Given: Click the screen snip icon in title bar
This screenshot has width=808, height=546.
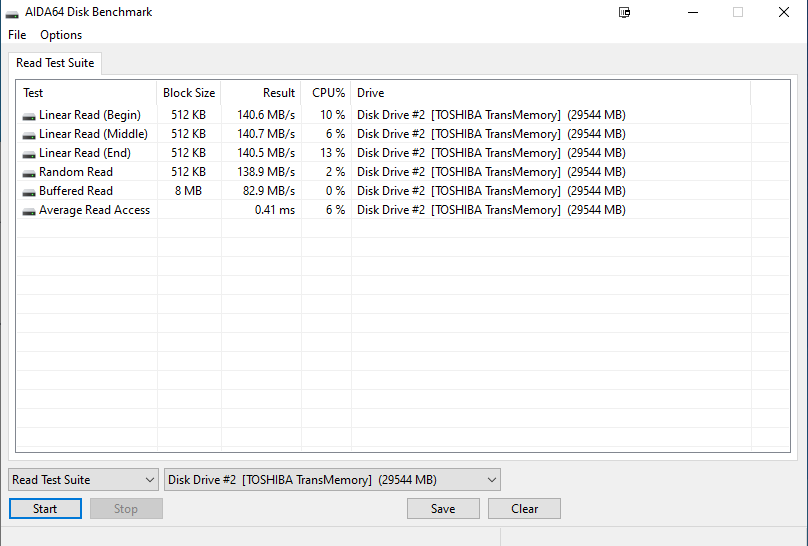Looking at the screenshot, I should [624, 12].
